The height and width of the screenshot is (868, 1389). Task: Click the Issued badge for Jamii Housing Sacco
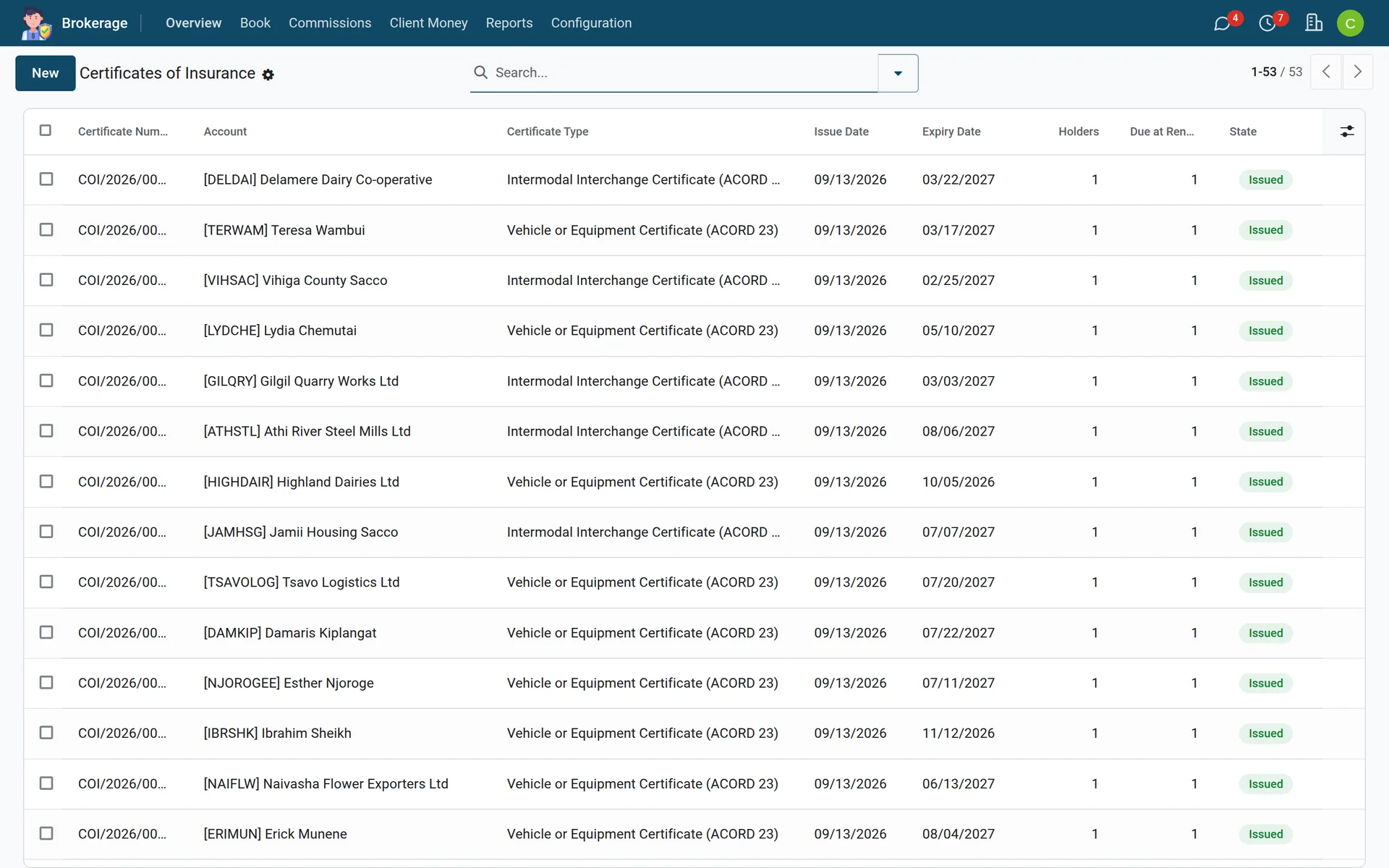pos(1265,532)
